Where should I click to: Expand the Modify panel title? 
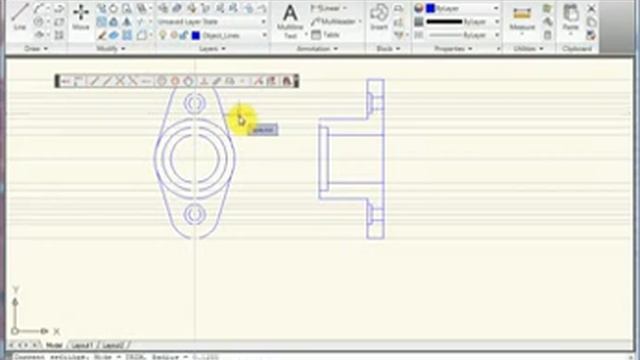tap(110, 49)
